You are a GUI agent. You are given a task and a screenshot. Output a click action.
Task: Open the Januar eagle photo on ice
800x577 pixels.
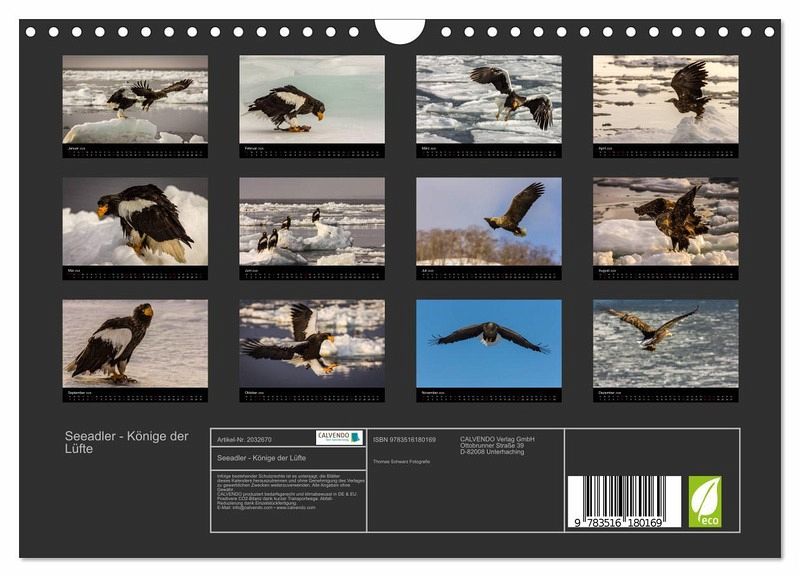pyautogui.click(x=135, y=99)
